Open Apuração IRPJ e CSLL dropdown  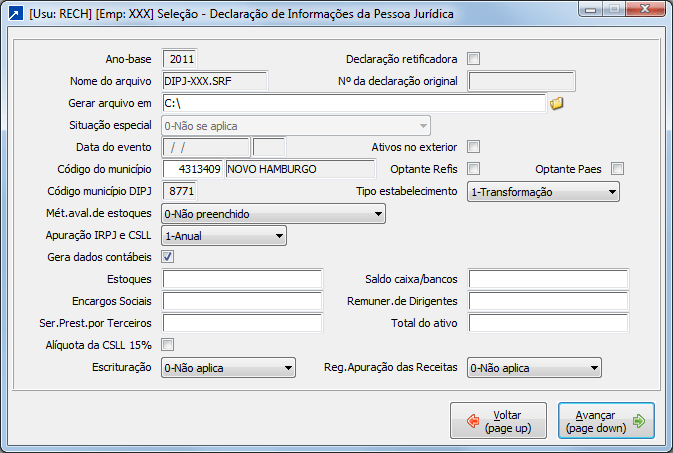click(224, 236)
